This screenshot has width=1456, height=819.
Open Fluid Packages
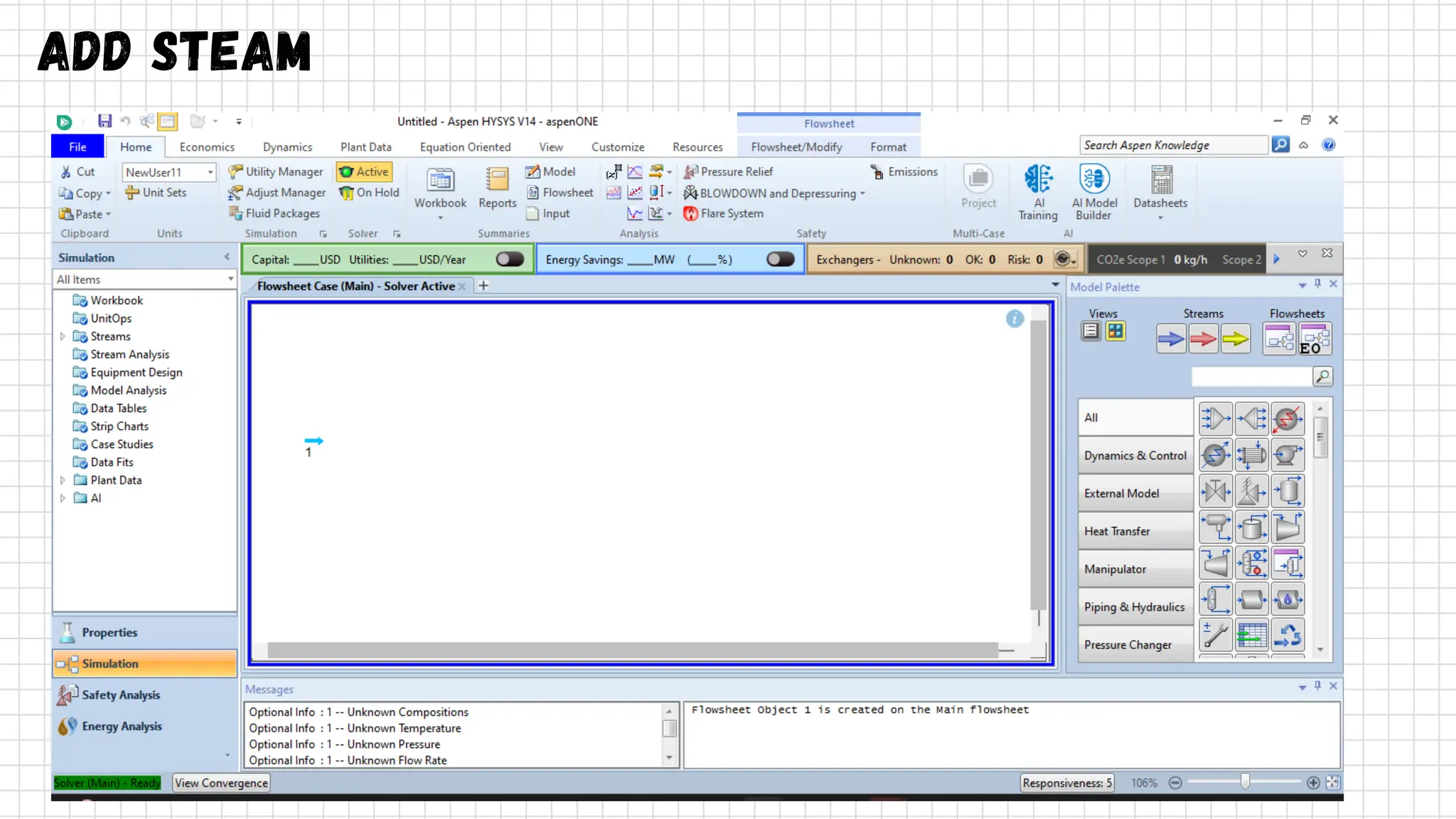tap(274, 213)
